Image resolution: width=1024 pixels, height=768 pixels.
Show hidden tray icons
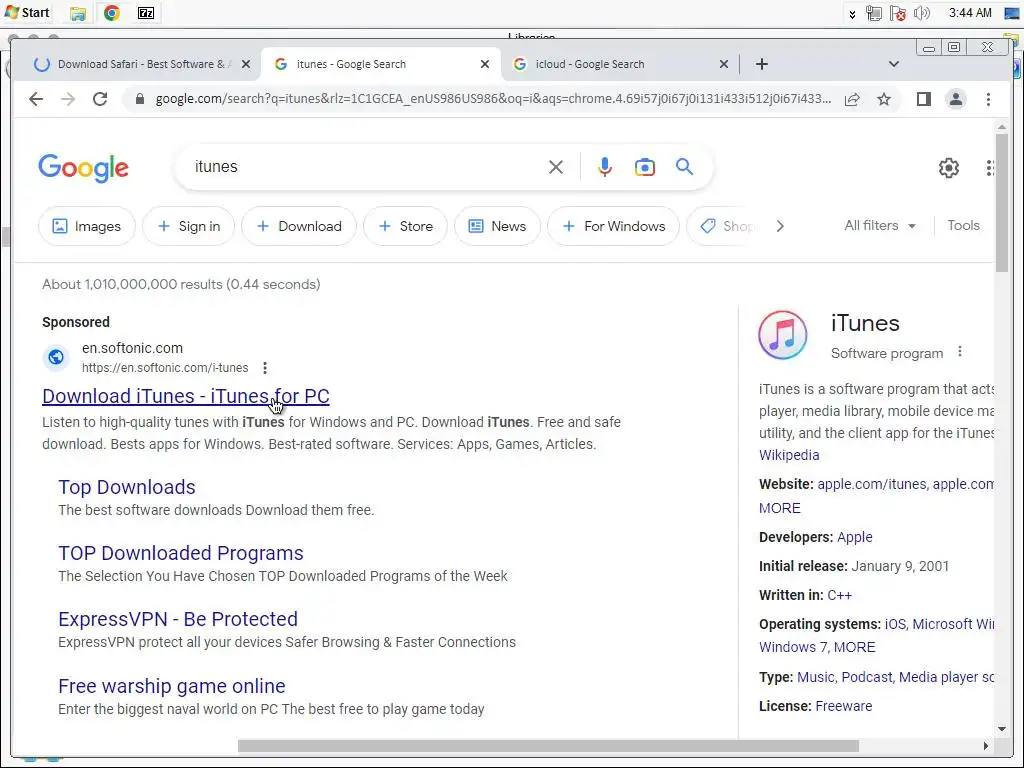(852, 14)
